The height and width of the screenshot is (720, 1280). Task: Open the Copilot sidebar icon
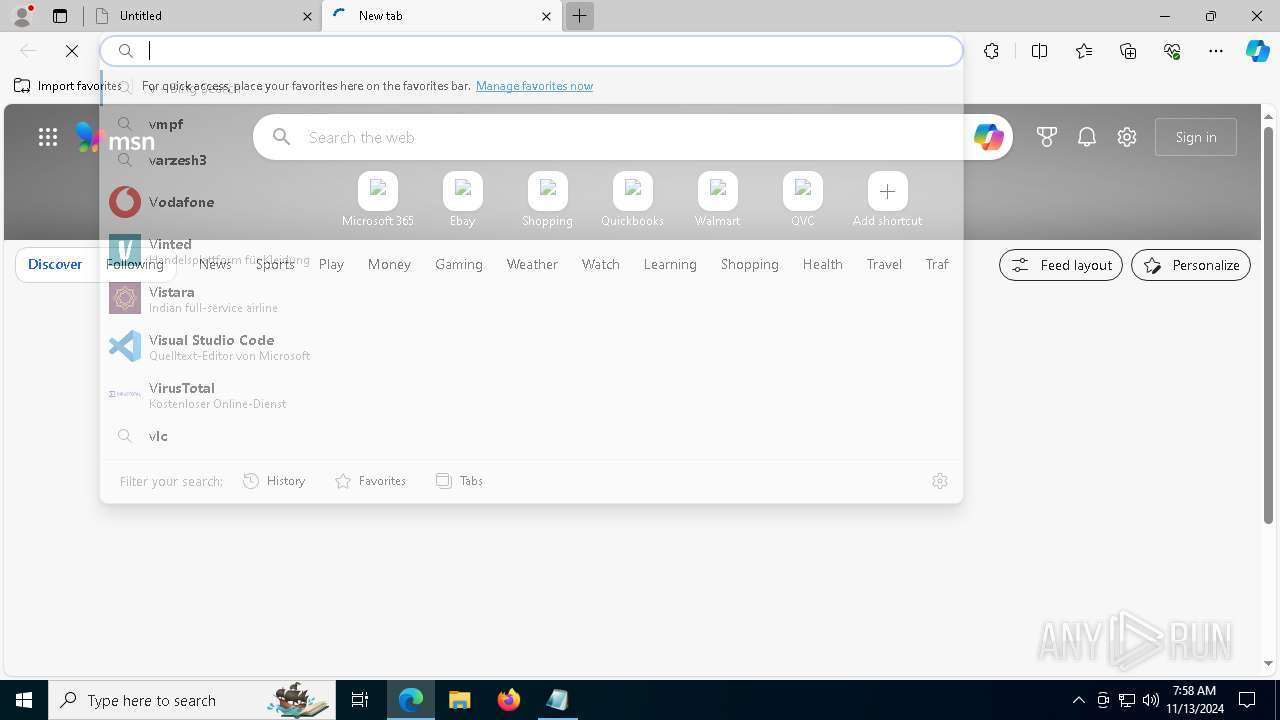1257,51
